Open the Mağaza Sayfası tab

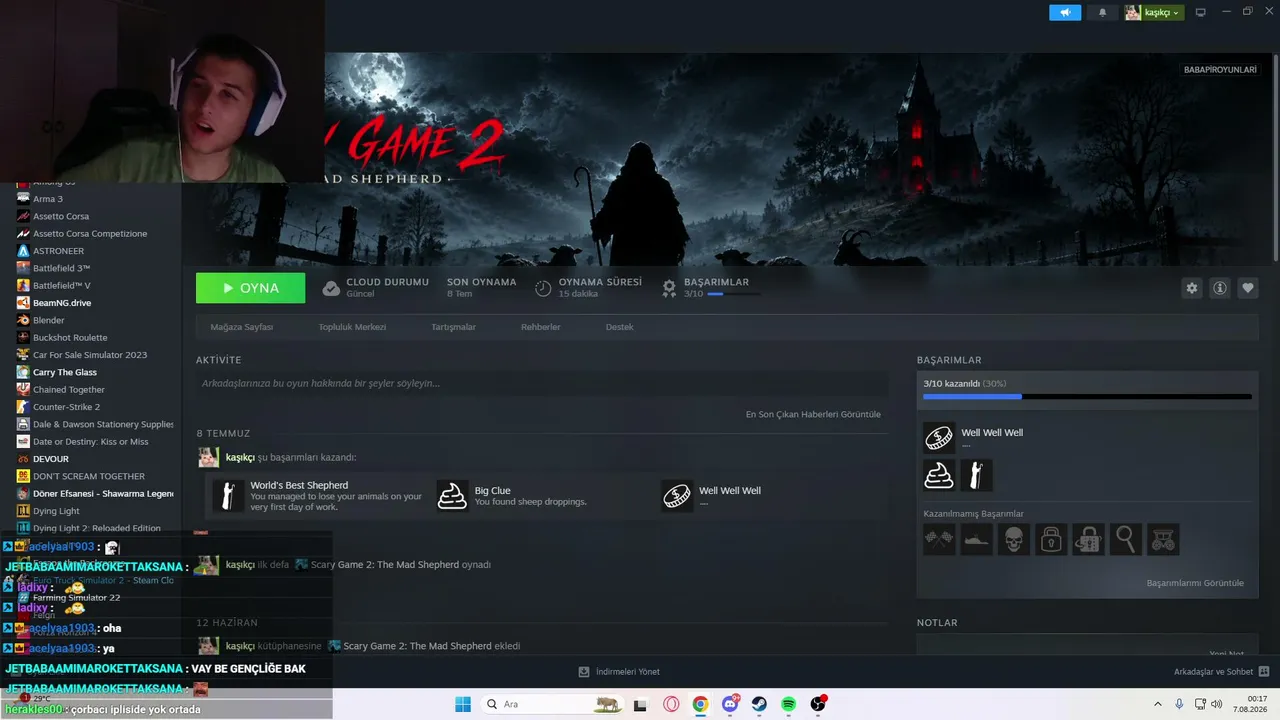tap(242, 327)
